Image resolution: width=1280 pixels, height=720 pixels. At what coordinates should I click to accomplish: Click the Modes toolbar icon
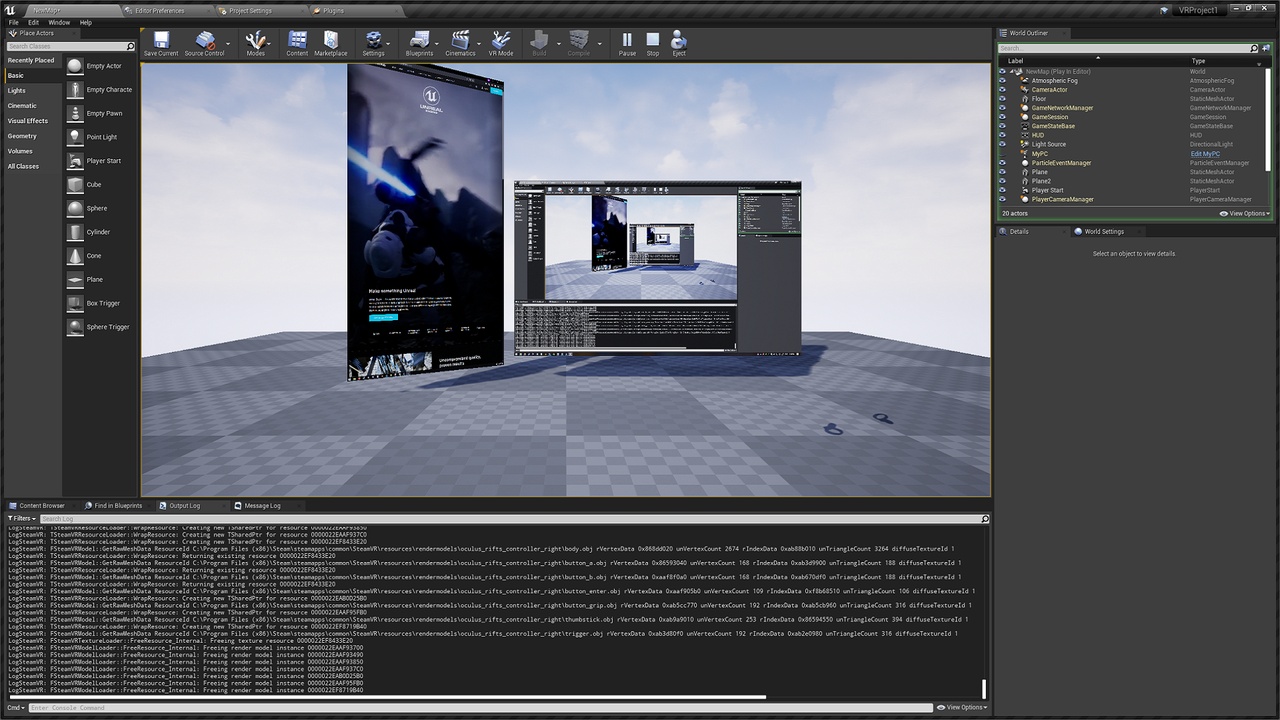(256, 42)
